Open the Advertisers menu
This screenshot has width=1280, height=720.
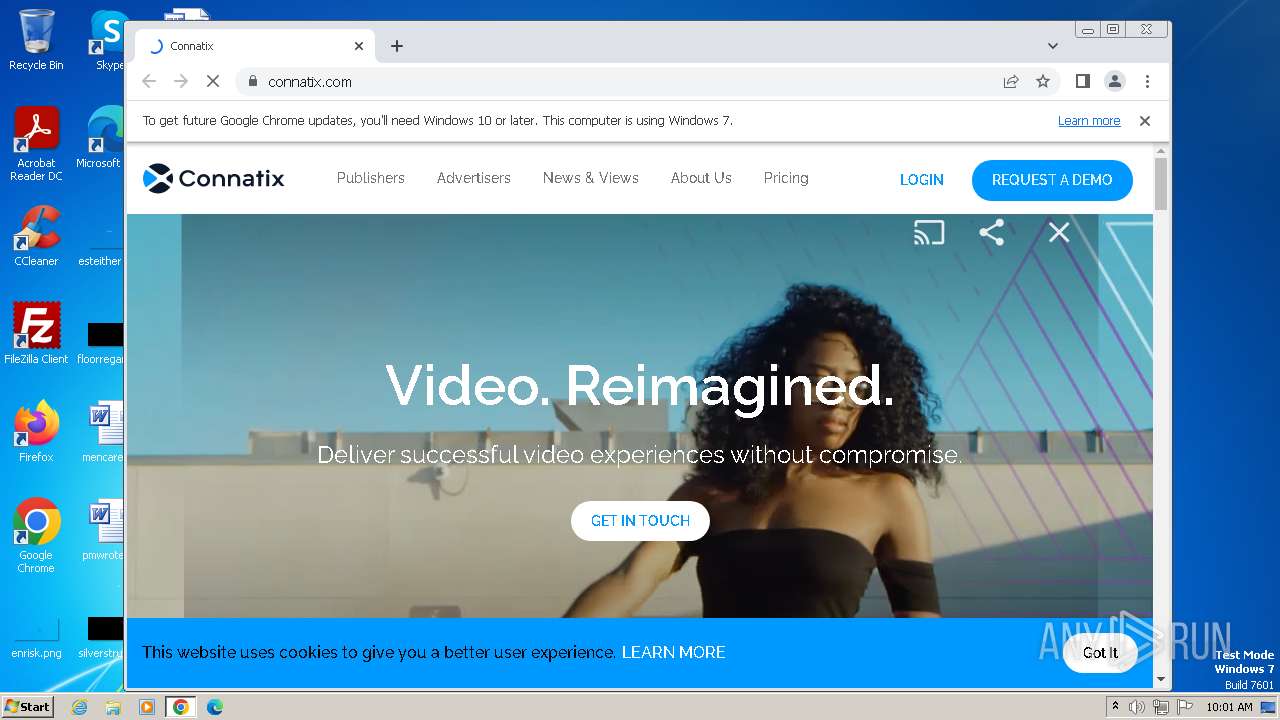[x=474, y=178]
